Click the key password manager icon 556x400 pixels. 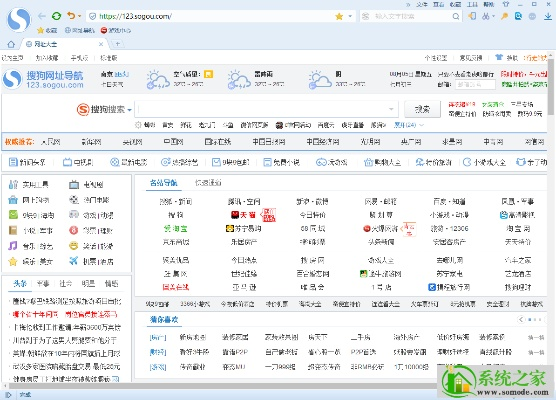(504, 16)
